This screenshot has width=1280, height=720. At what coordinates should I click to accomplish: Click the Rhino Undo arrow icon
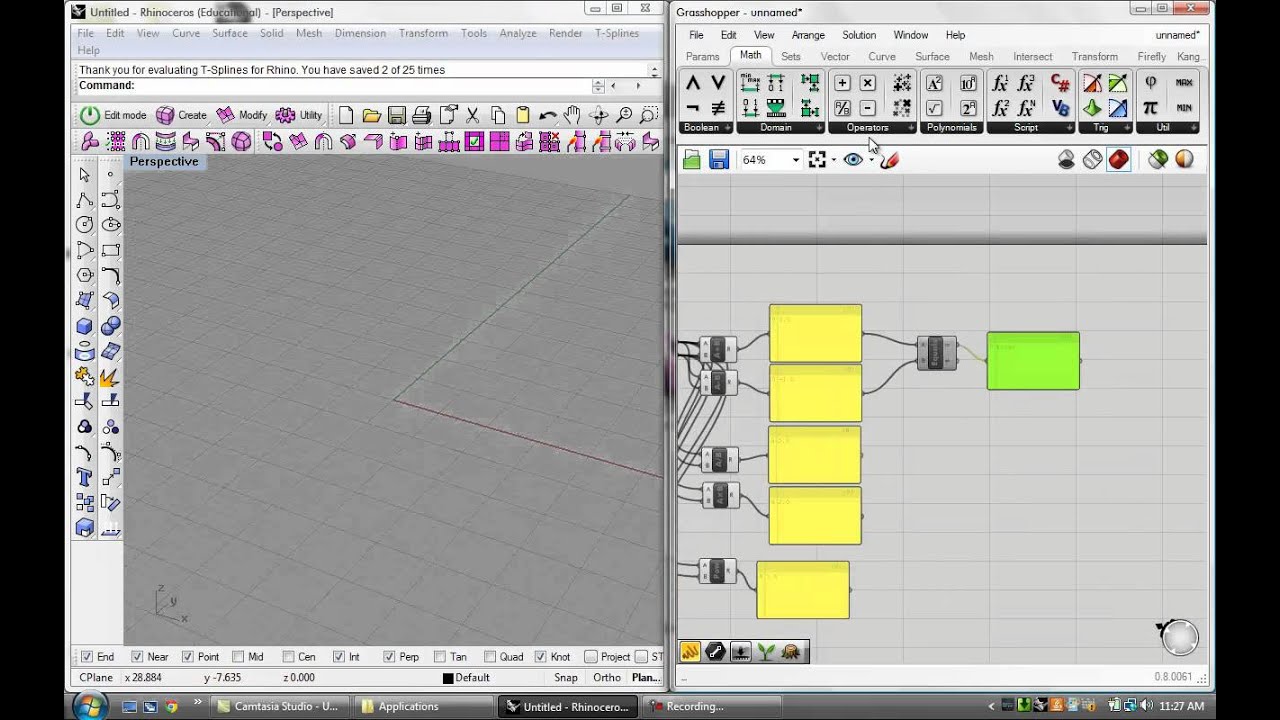pos(547,115)
